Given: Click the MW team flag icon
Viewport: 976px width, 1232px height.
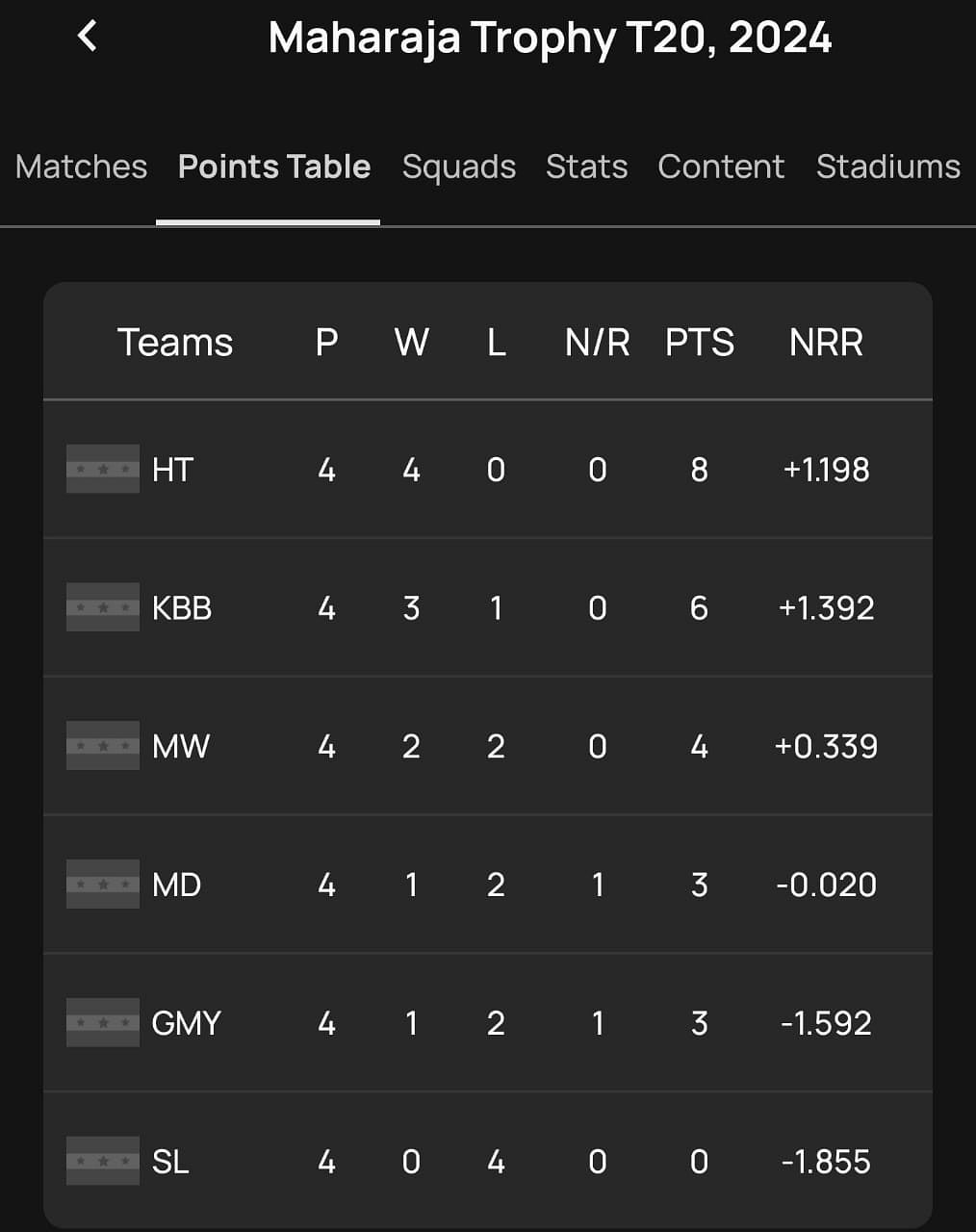Looking at the screenshot, I should click(x=103, y=746).
